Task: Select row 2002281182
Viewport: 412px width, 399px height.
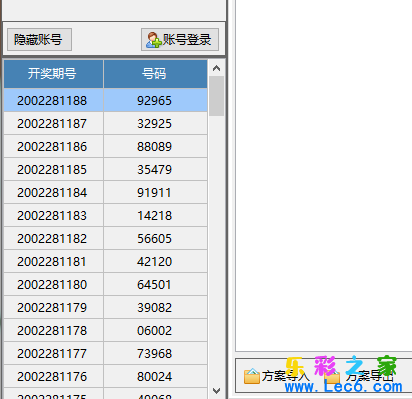Action: [x=106, y=238]
